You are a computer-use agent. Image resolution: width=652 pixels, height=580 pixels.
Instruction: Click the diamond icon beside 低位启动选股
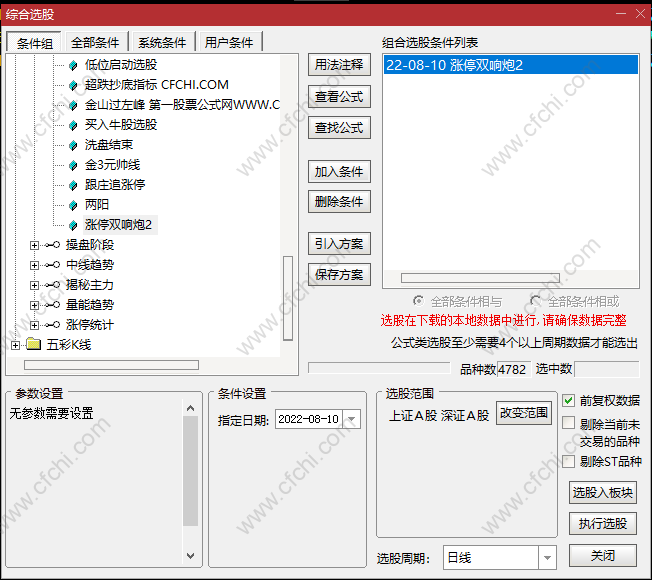[73, 65]
